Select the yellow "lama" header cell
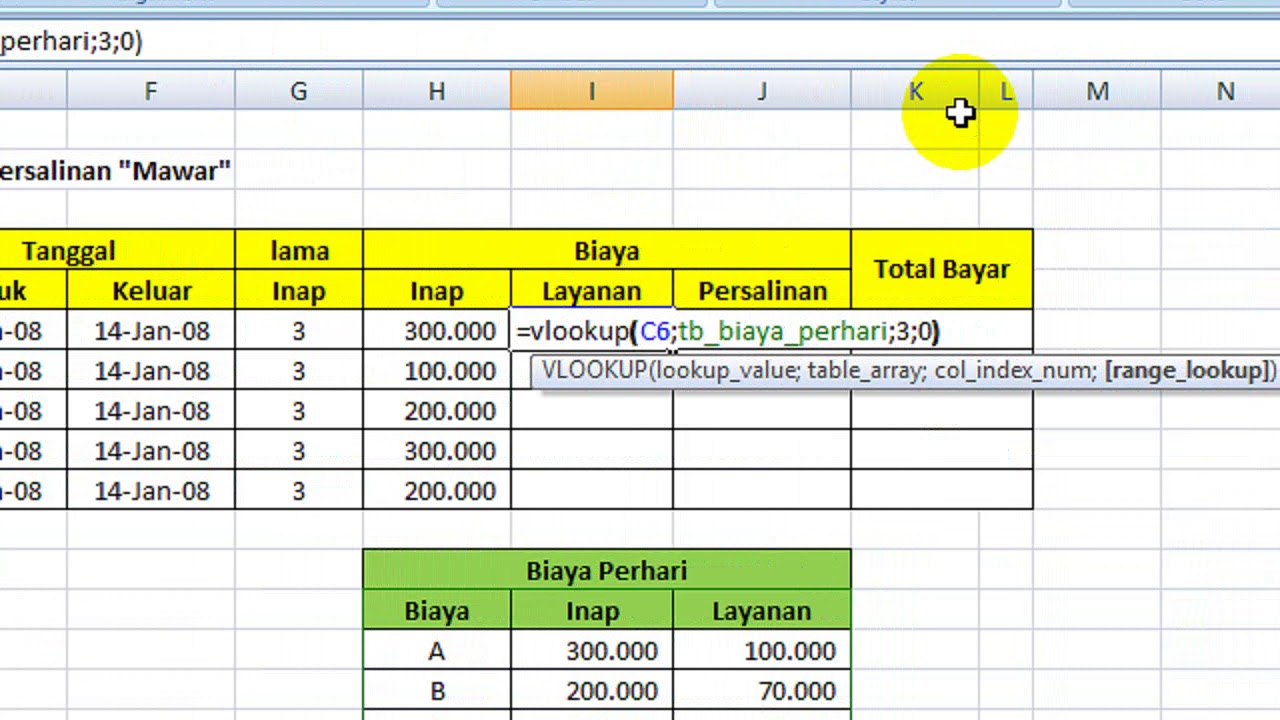The width and height of the screenshot is (1280, 720). click(x=299, y=250)
